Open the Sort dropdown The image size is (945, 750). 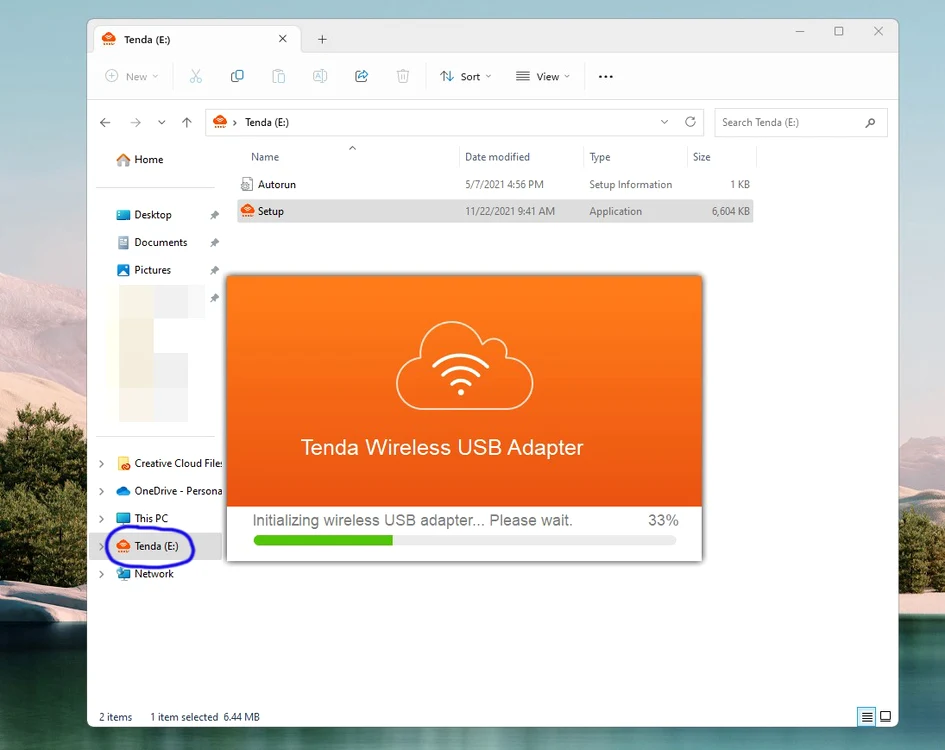(x=465, y=77)
